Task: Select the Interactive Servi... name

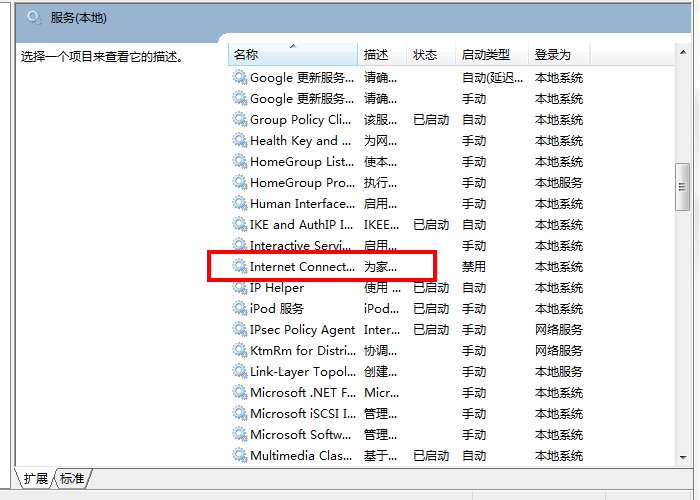Action: tap(300, 246)
